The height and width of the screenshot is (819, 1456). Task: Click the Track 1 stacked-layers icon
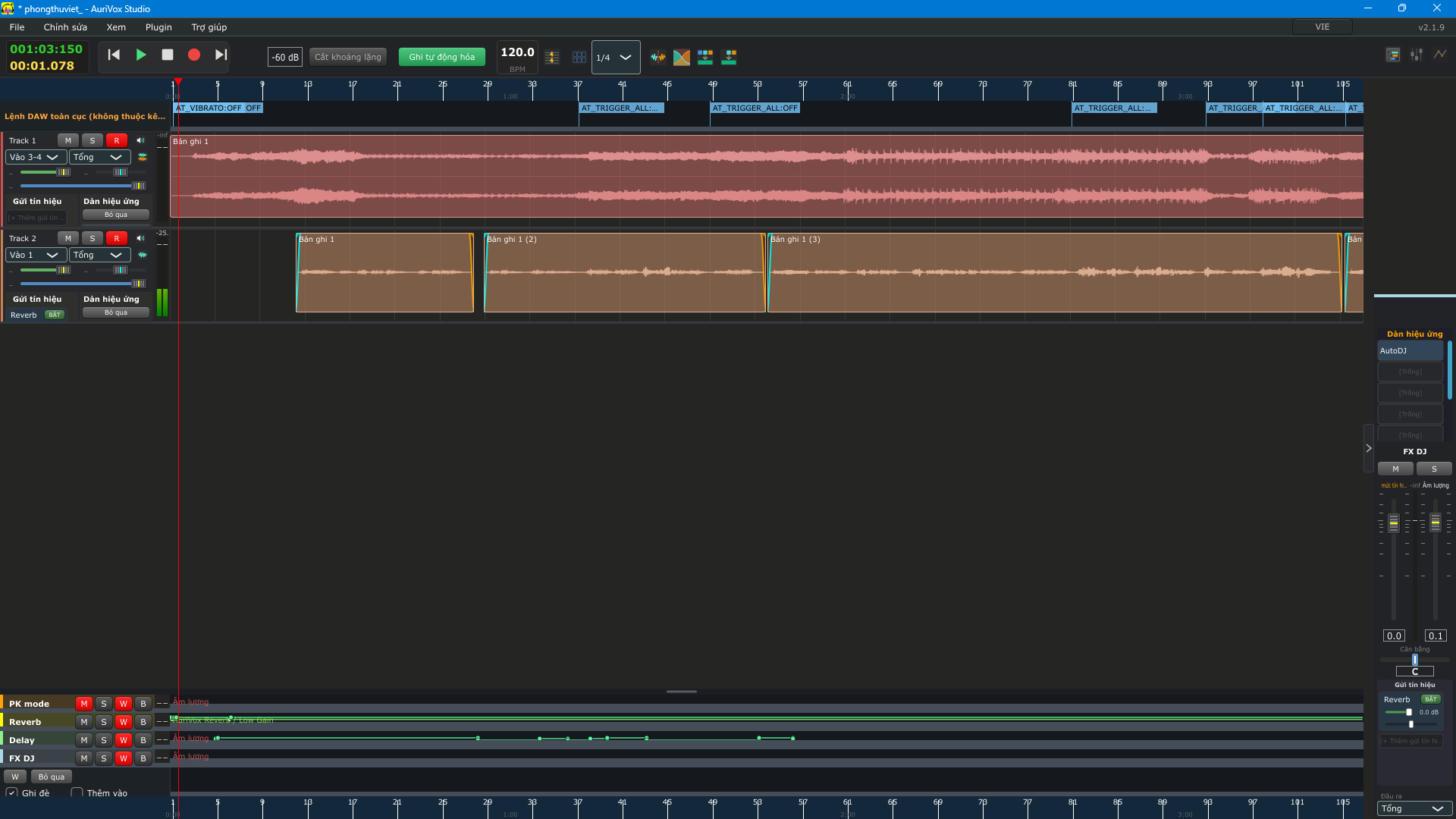[x=142, y=157]
